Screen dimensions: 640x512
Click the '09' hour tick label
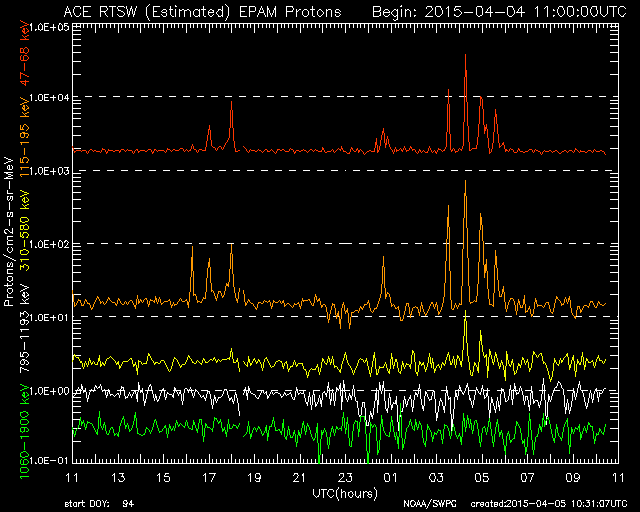coord(573,477)
